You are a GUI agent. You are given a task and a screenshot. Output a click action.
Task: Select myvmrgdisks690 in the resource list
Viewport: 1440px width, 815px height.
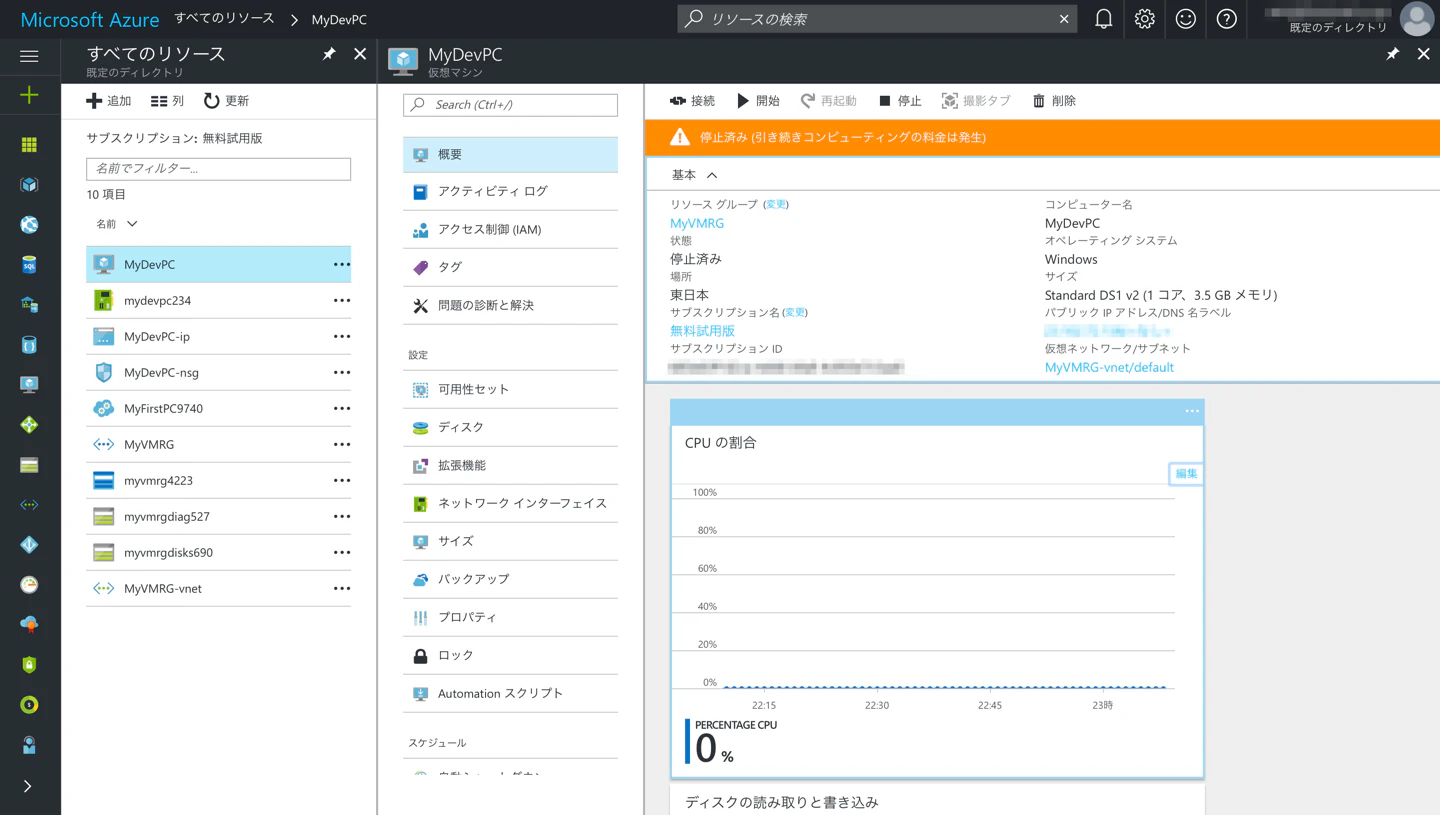tap(218, 553)
